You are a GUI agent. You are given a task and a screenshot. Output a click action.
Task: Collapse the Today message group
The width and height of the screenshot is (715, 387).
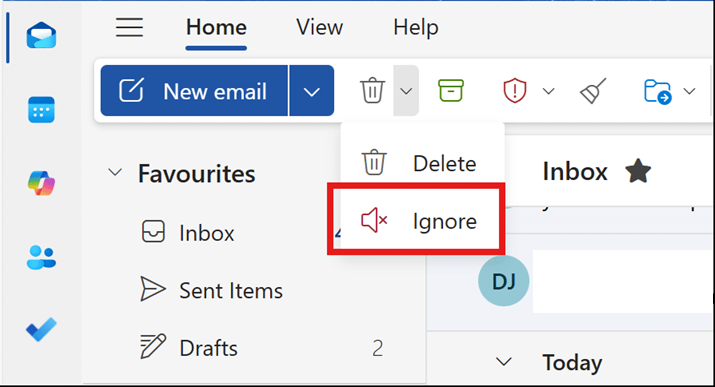coord(503,362)
